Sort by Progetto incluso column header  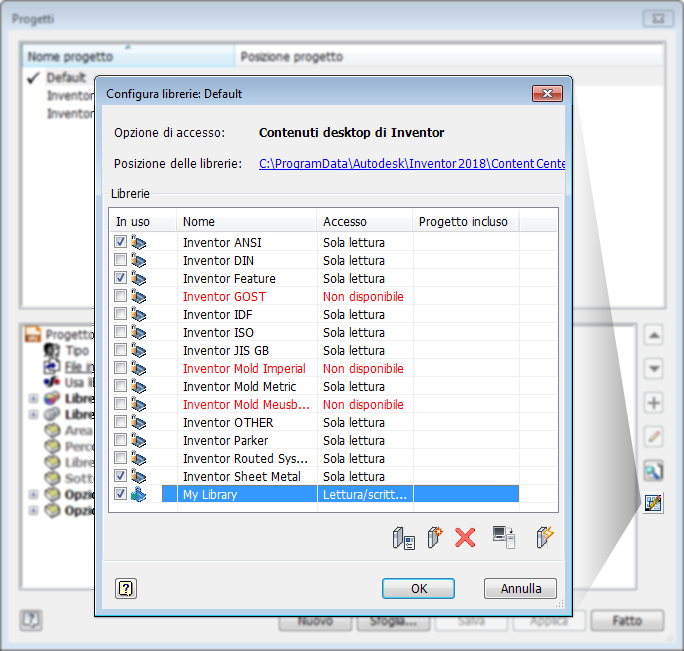pos(466,221)
